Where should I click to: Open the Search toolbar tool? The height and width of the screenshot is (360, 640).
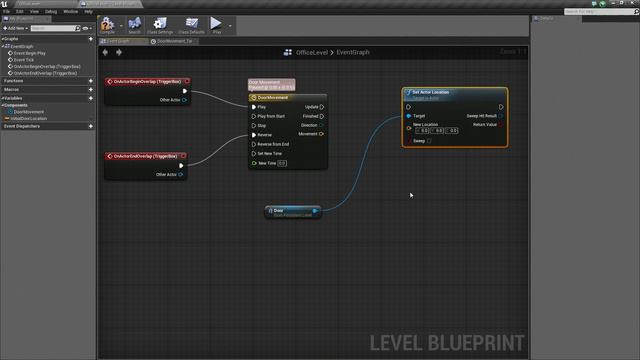coord(134,25)
